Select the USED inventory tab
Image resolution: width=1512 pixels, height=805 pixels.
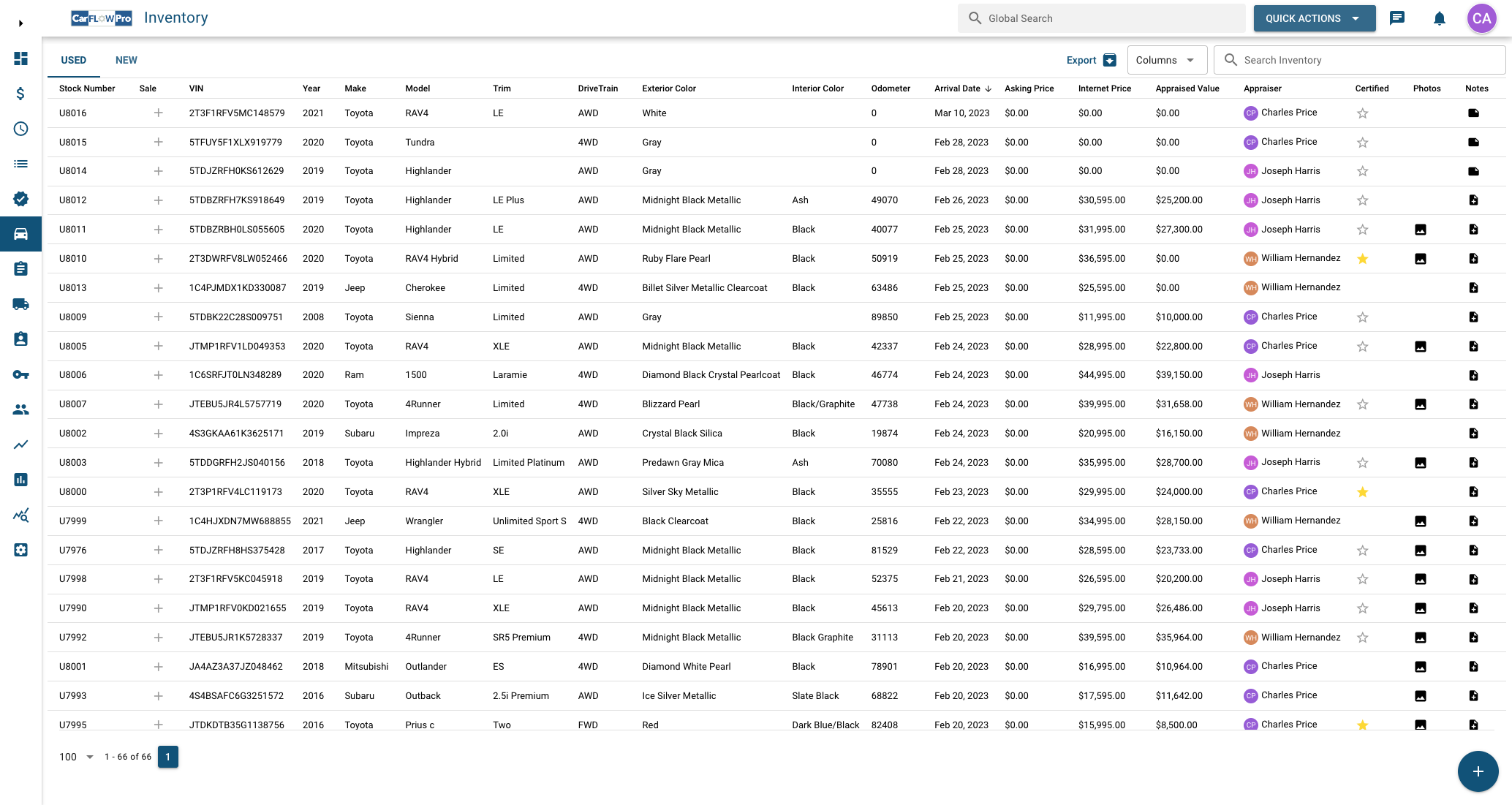(x=73, y=60)
